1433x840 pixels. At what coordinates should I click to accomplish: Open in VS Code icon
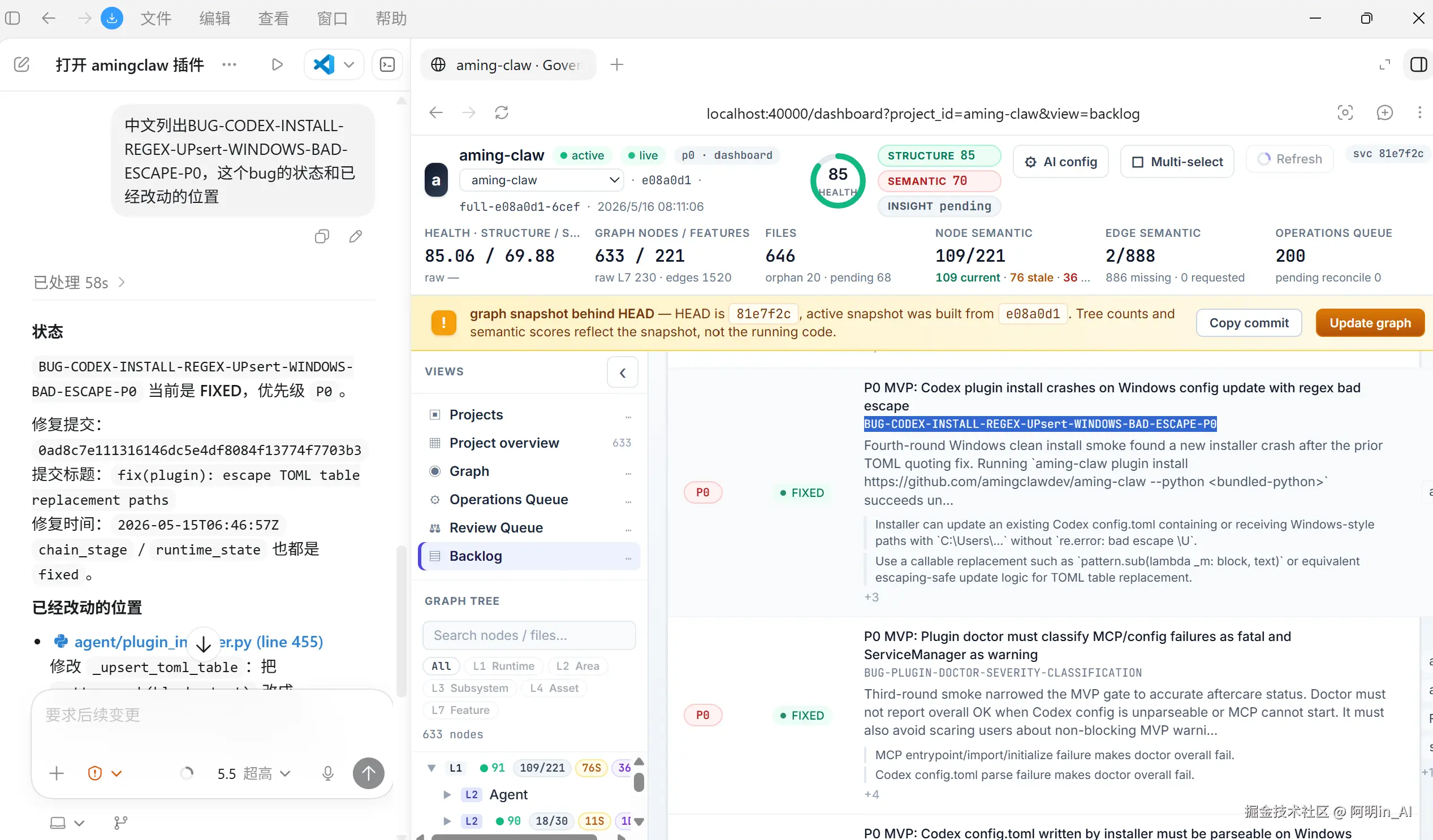click(x=323, y=64)
